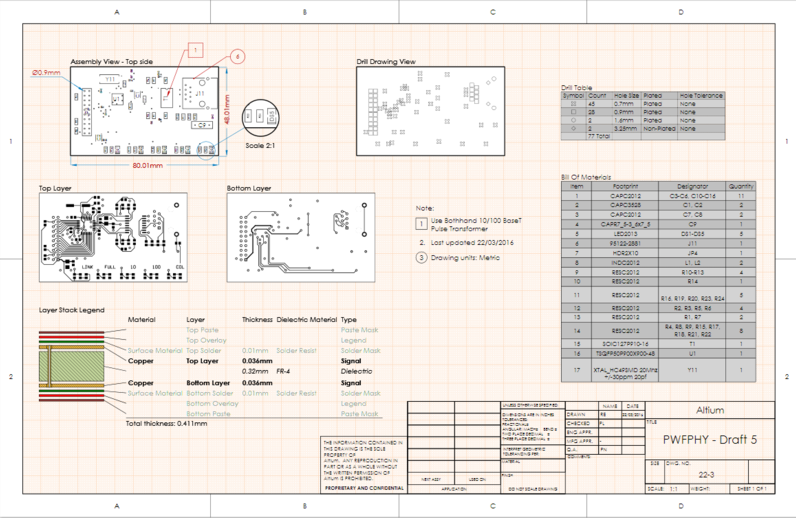Select the BOM 'Quantity' column header
The width and height of the screenshot is (796, 518).
click(741, 186)
